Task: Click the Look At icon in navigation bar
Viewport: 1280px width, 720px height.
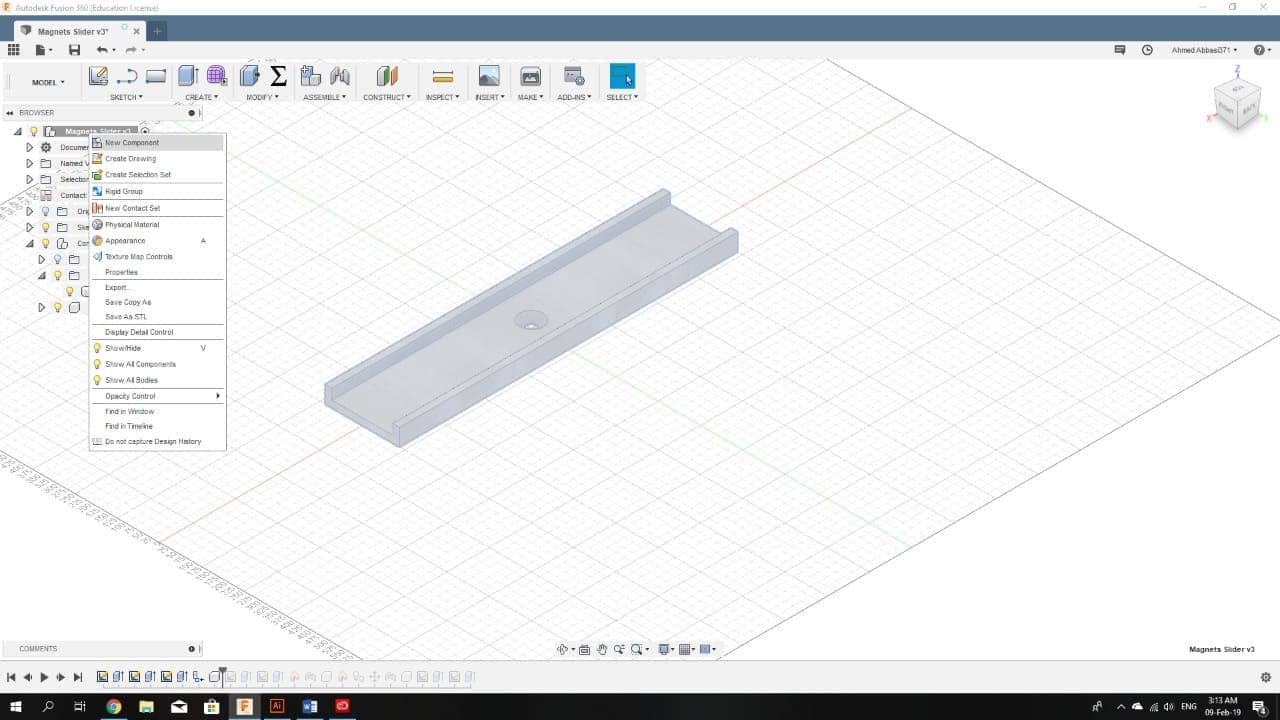Action: coord(584,649)
